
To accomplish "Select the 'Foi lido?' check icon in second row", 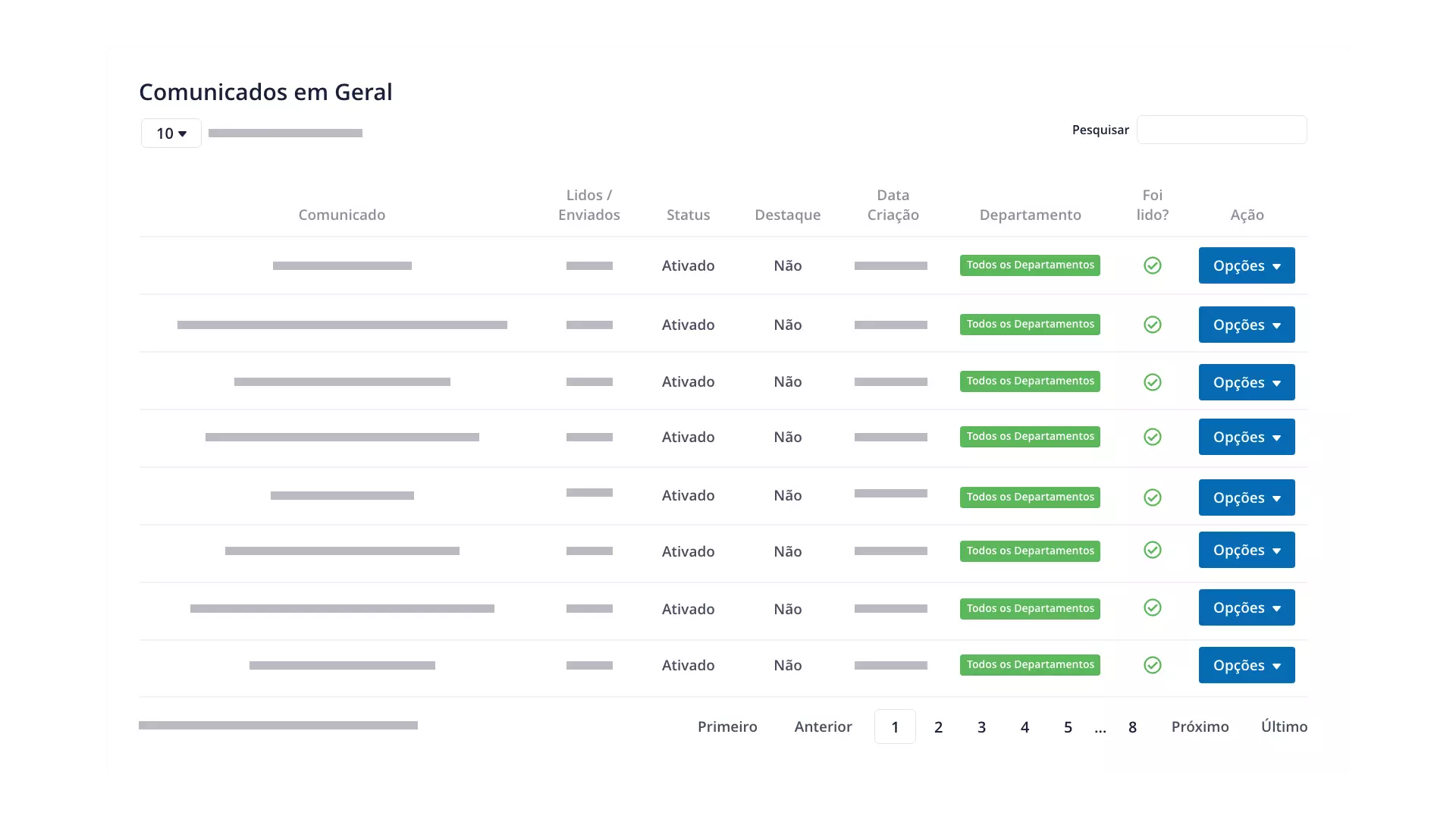I will pyautogui.click(x=1152, y=324).
